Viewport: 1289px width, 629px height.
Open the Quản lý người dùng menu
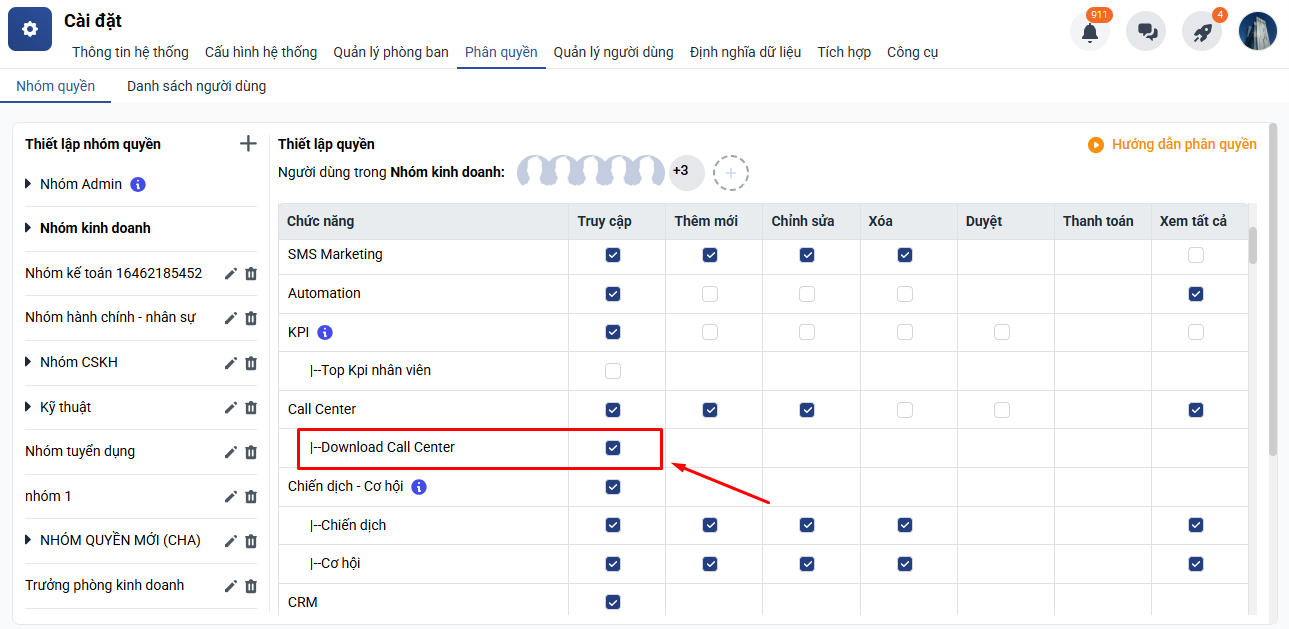coord(613,52)
